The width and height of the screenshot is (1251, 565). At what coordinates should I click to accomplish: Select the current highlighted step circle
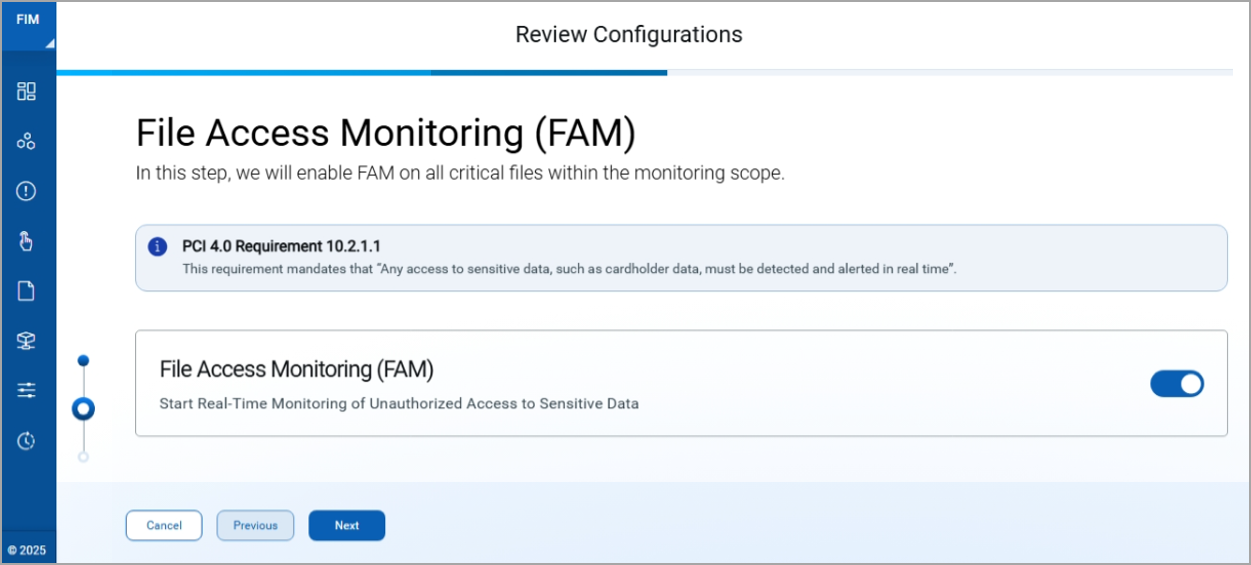(83, 408)
